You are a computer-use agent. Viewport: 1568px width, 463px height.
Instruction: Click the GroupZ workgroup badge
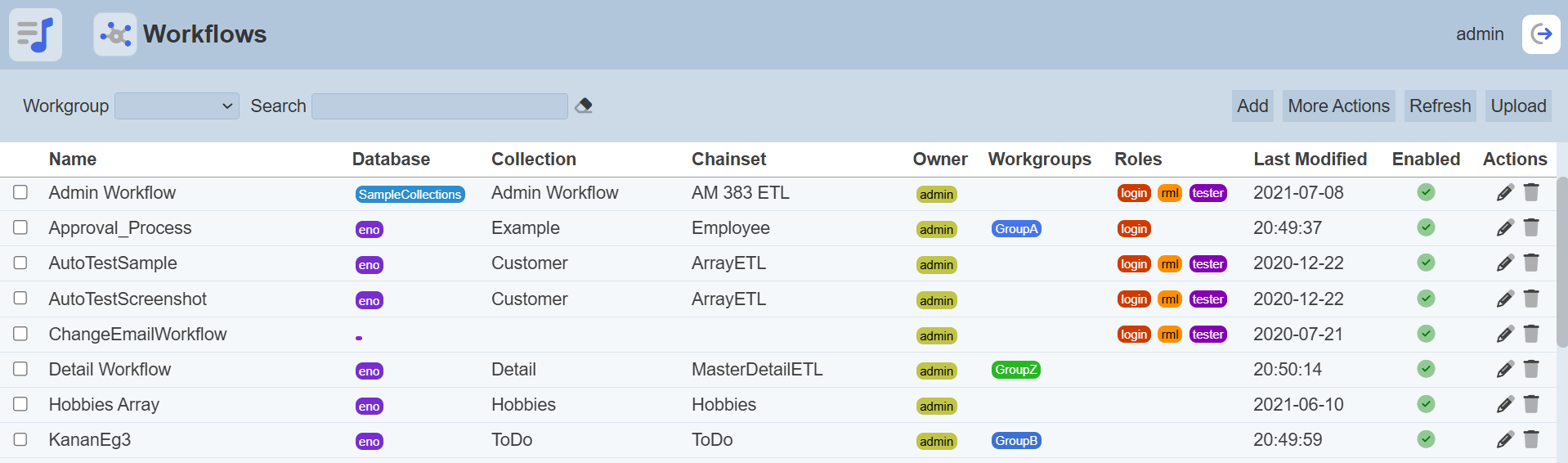tap(1015, 370)
